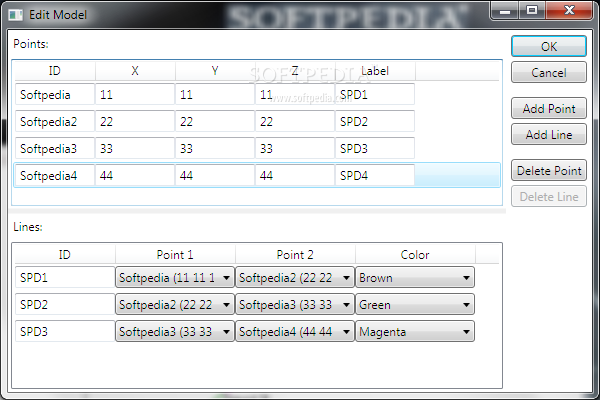This screenshot has width=600, height=400.
Task: Maximize the Edit Model window
Action: pyautogui.click(x=532, y=10)
